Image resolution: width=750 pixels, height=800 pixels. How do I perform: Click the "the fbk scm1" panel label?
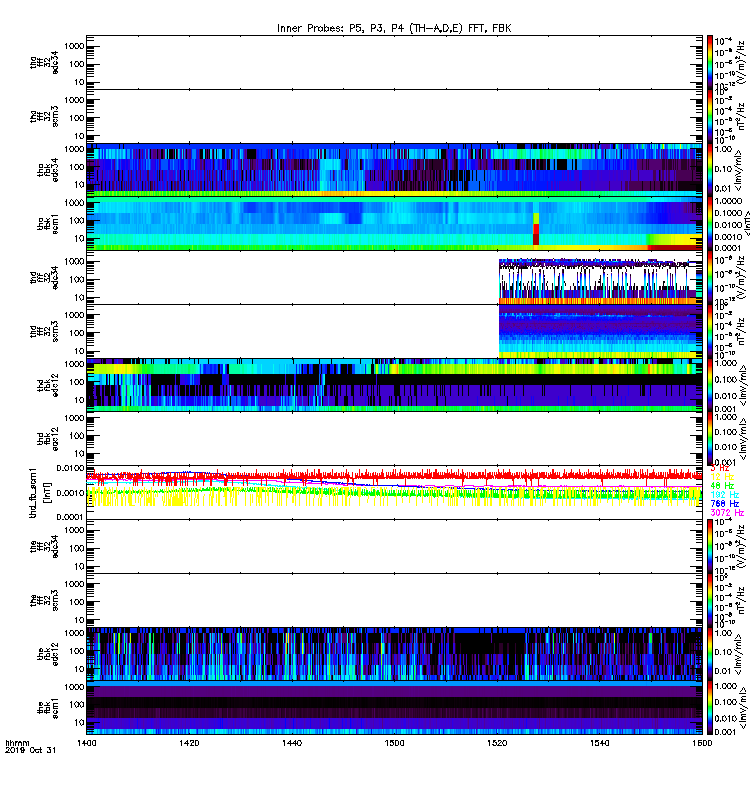[47, 708]
